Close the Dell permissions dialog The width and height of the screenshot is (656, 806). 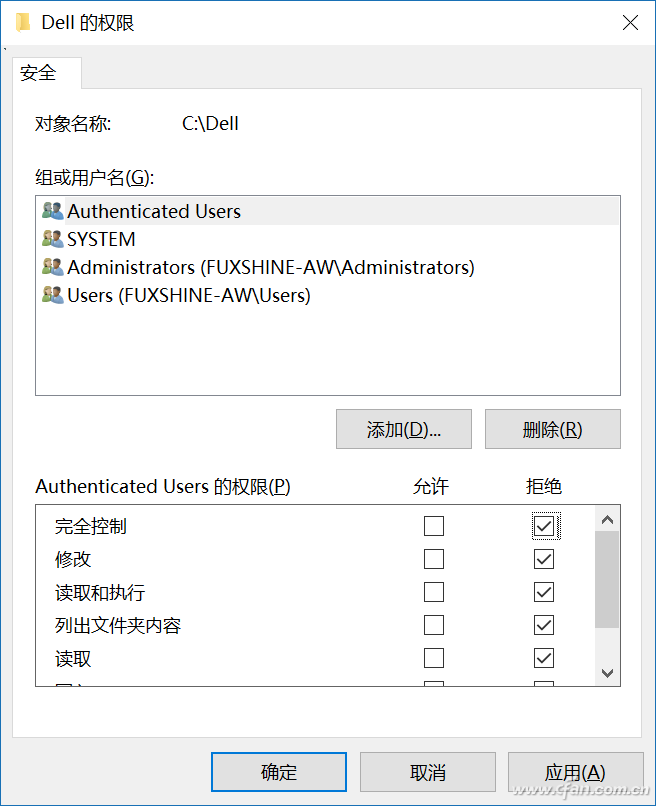[630, 22]
